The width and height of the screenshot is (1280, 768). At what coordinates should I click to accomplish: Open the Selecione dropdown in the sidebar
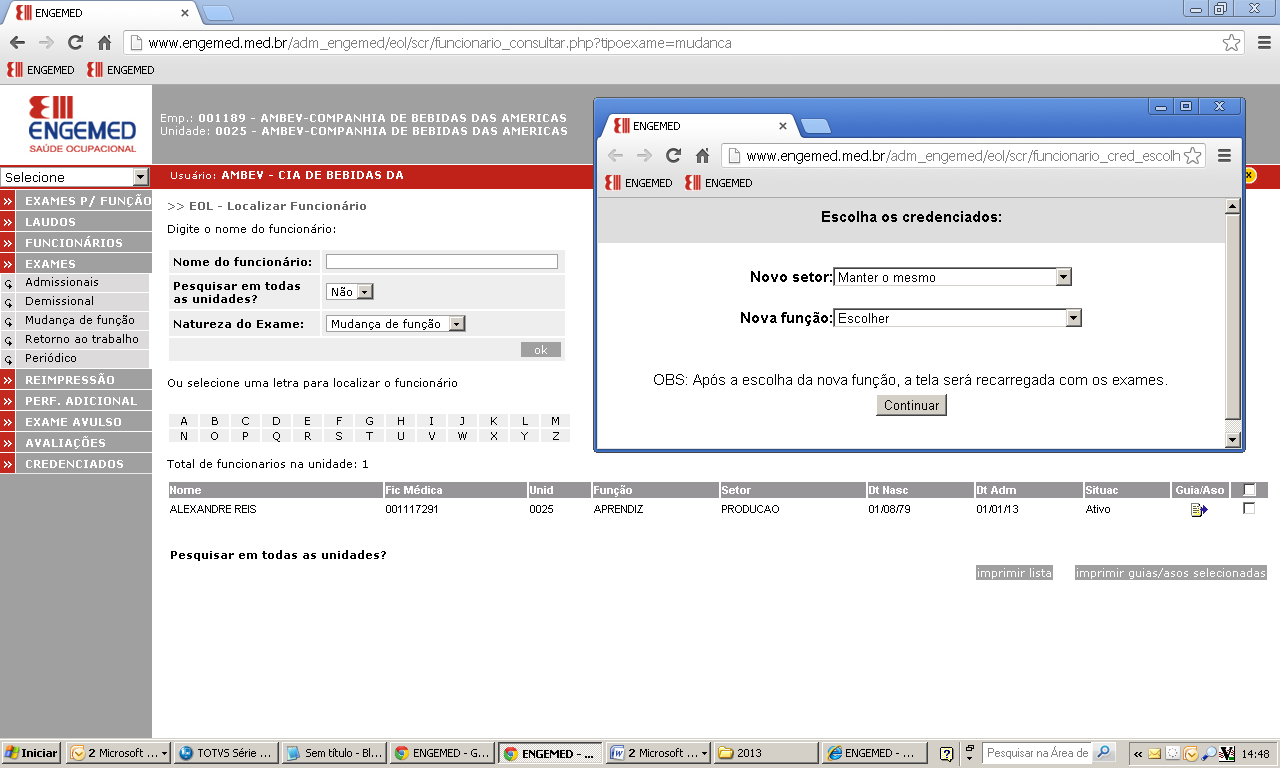(x=75, y=177)
